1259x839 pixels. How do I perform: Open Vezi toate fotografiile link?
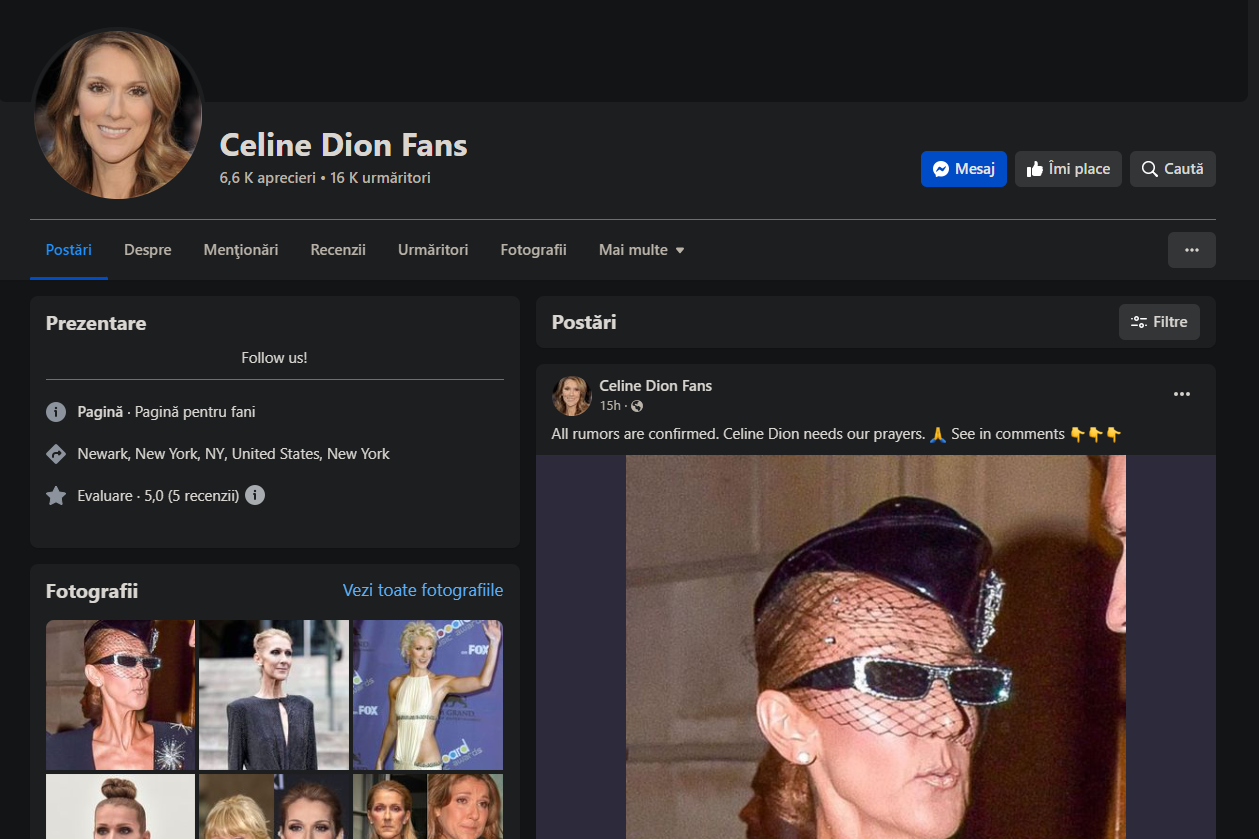pos(423,590)
